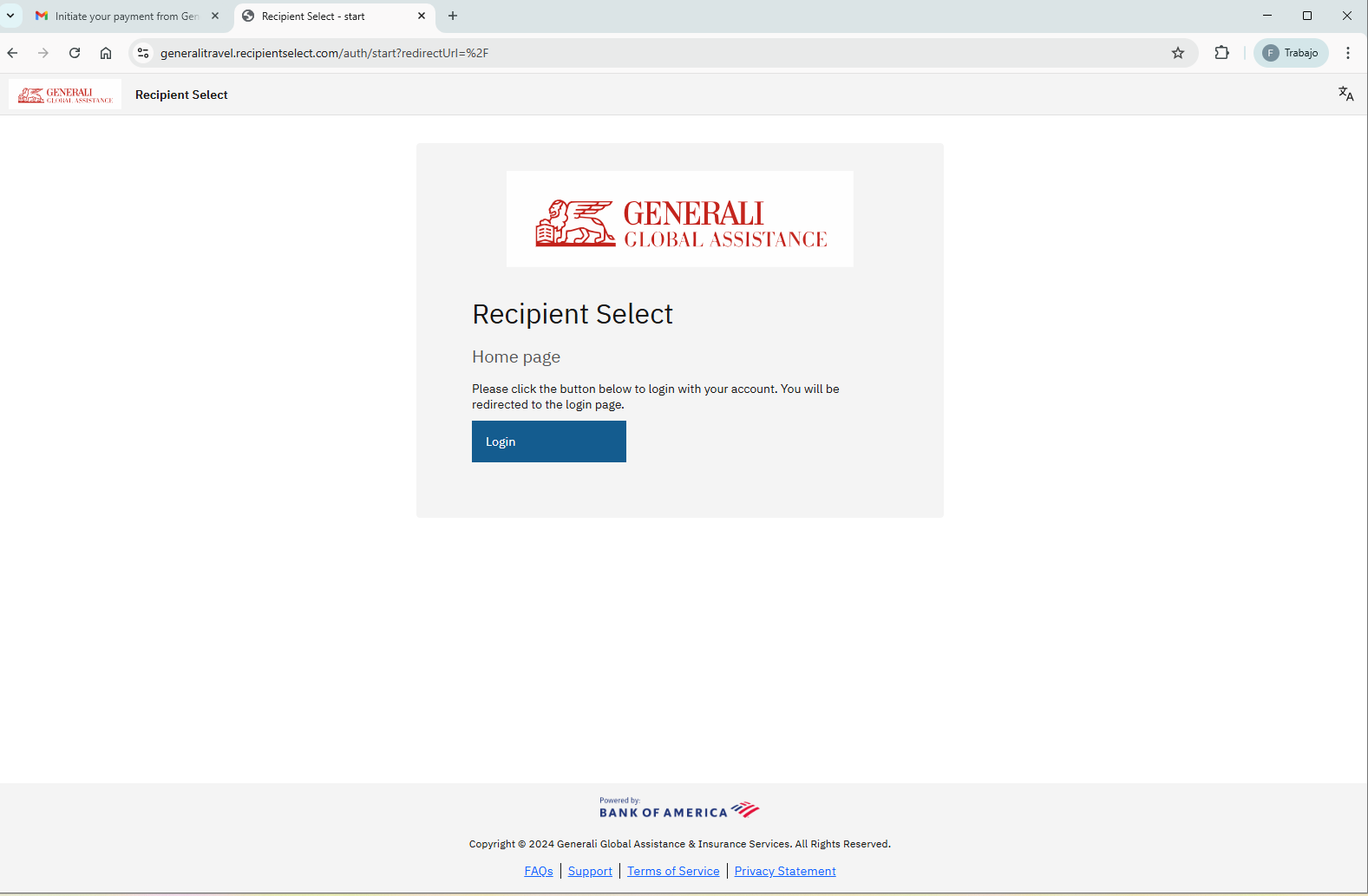This screenshot has width=1368, height=896.
Task: Open the Trabajo profile menu
Action: pyautogui.click(x=1291, y=53)
